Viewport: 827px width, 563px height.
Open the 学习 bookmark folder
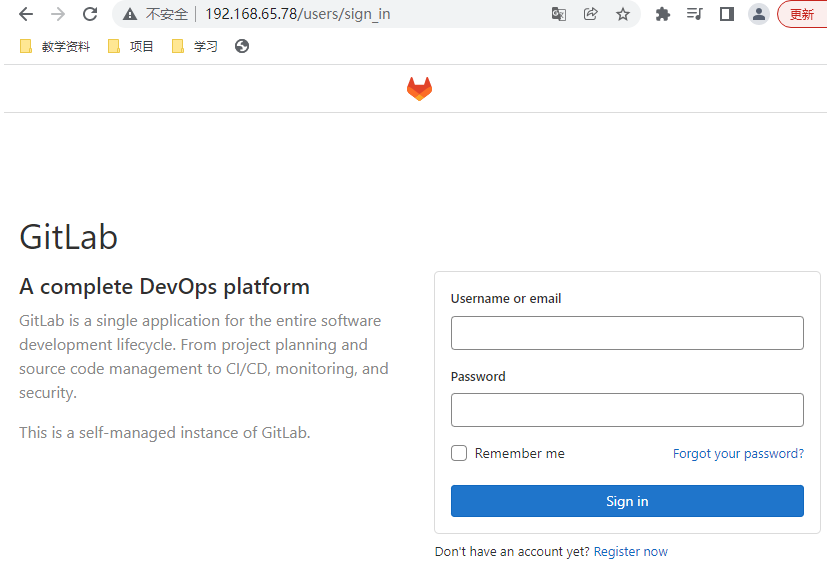(x=194, y=46)
